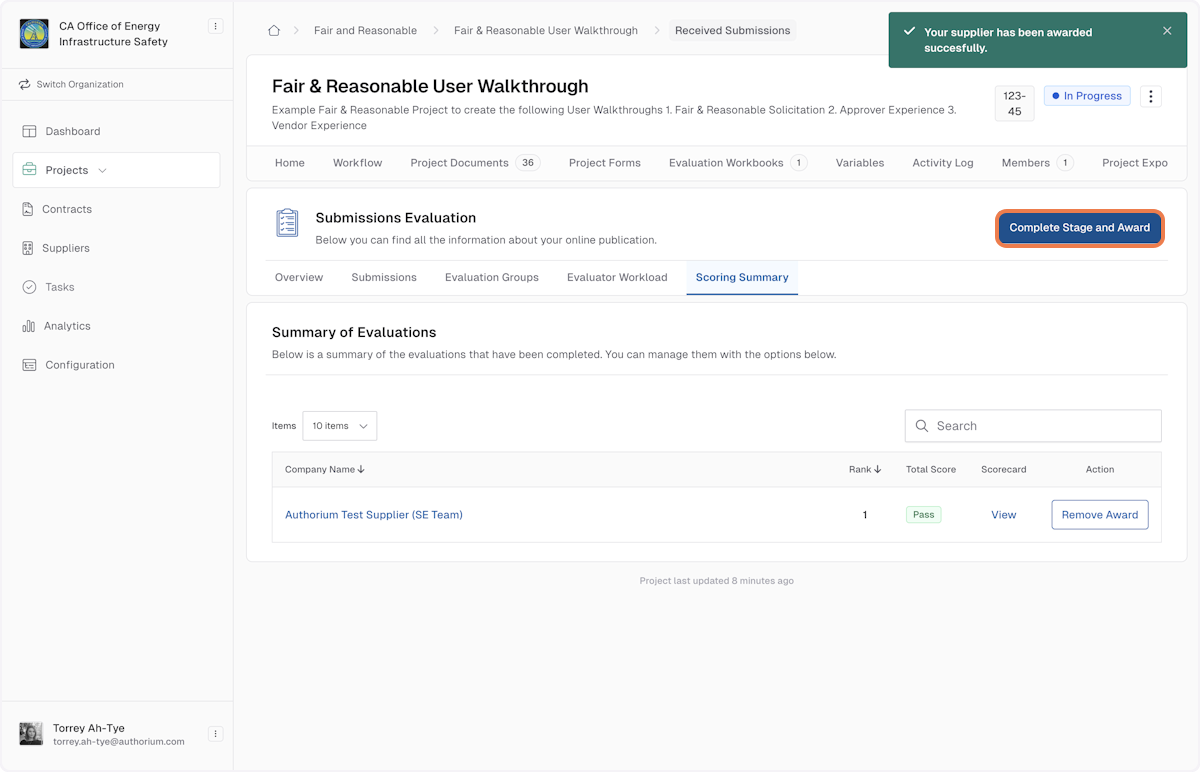Sort by Company Name column

[325, 469]
